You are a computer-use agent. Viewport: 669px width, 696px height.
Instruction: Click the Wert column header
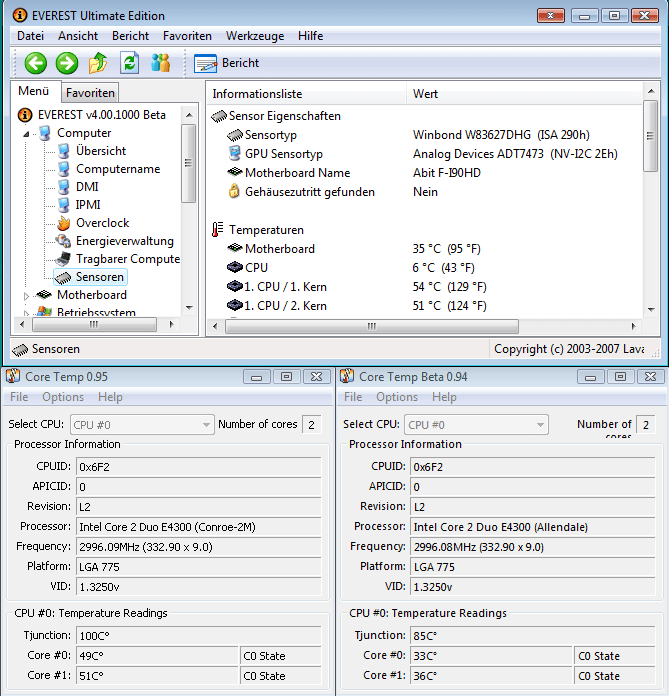[x=525, y=94]
